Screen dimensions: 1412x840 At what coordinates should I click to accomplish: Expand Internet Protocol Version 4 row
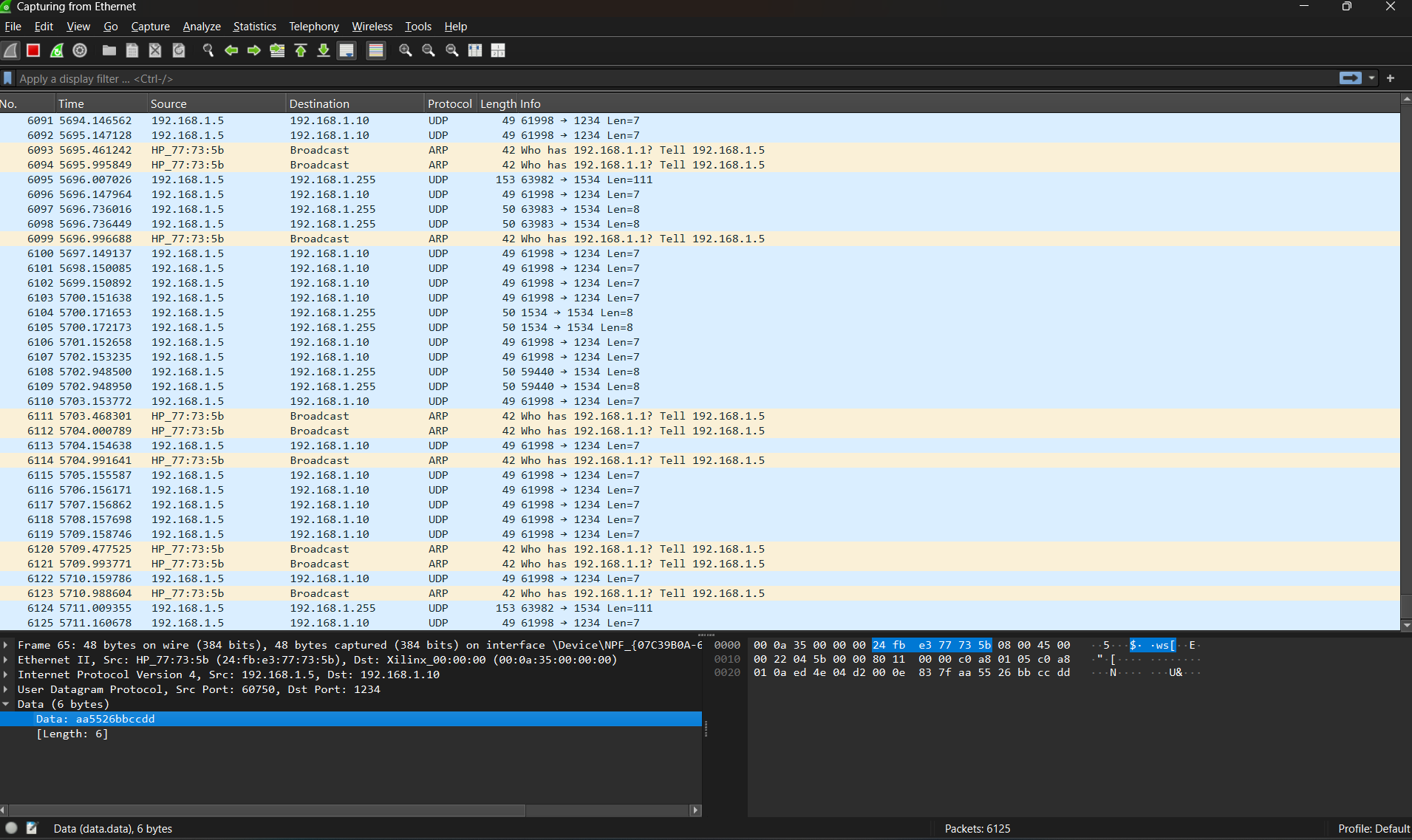tap(6, 675)
